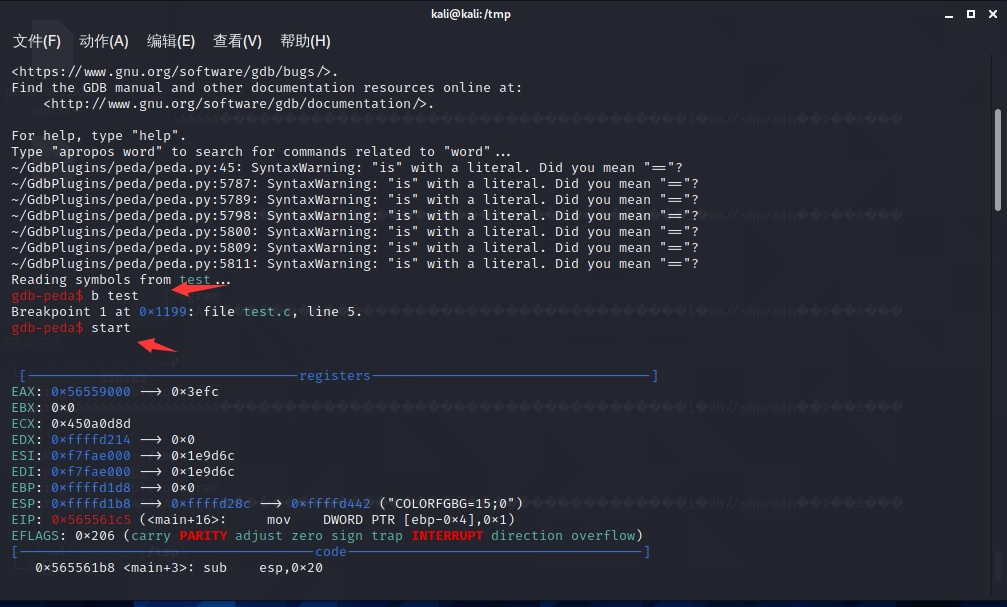This screenshot has height=607, width=1007.
Task: Click breakpoint address 0×1199
Action: [163, 312]
